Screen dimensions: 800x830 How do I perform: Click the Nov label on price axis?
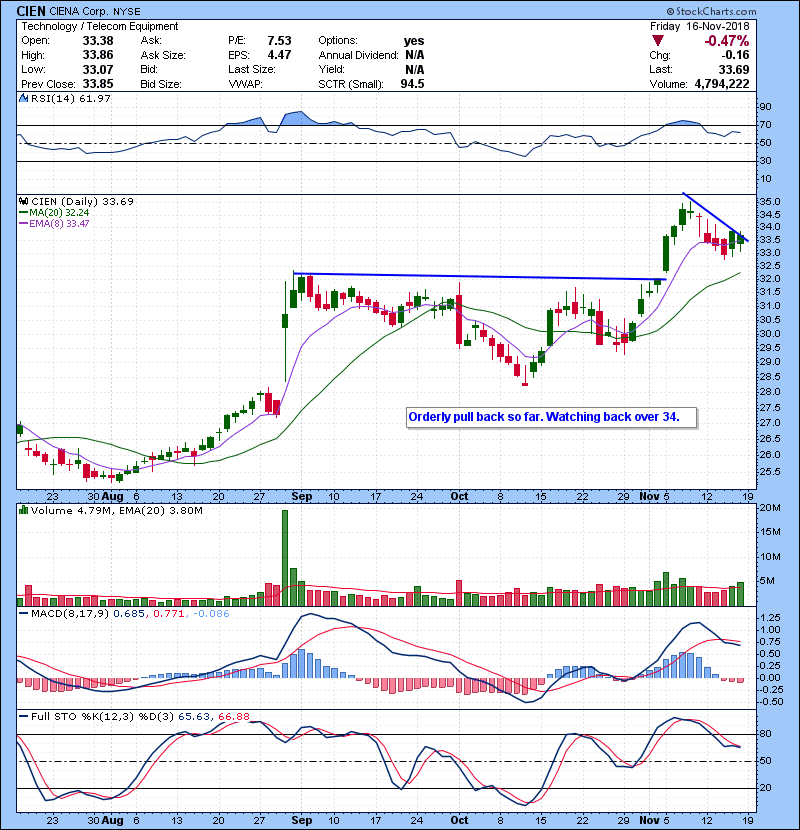point(650,497)
